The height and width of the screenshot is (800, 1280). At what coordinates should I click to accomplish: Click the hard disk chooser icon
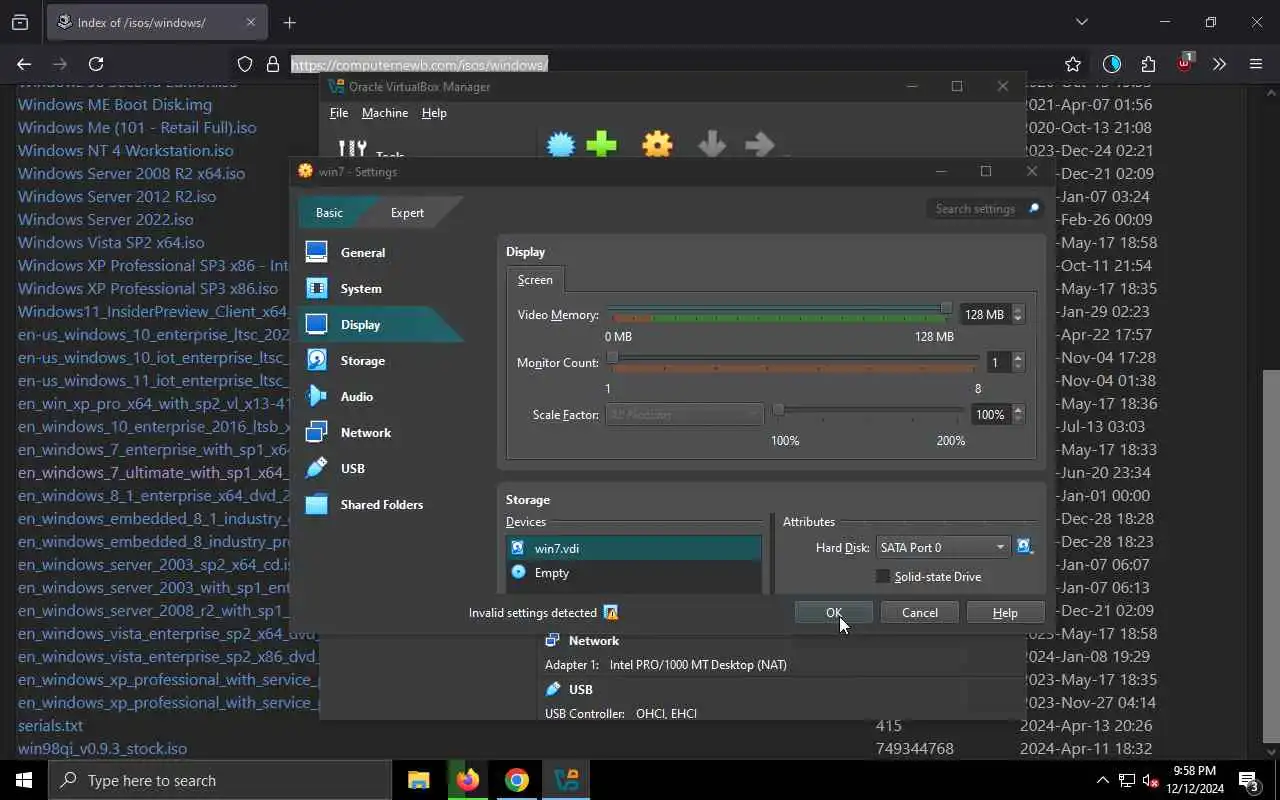click(1024, 547)
